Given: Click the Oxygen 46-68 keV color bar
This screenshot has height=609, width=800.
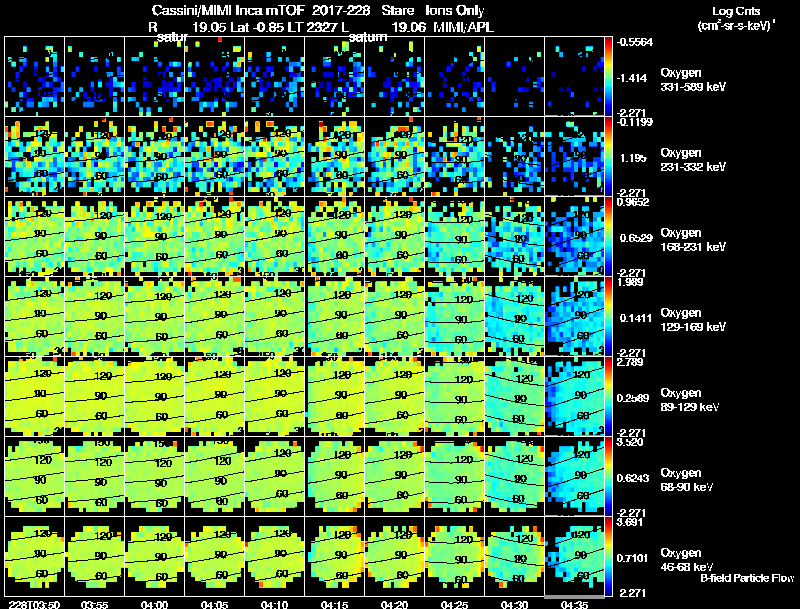Looking at the screenshot, I should point(608,556).
